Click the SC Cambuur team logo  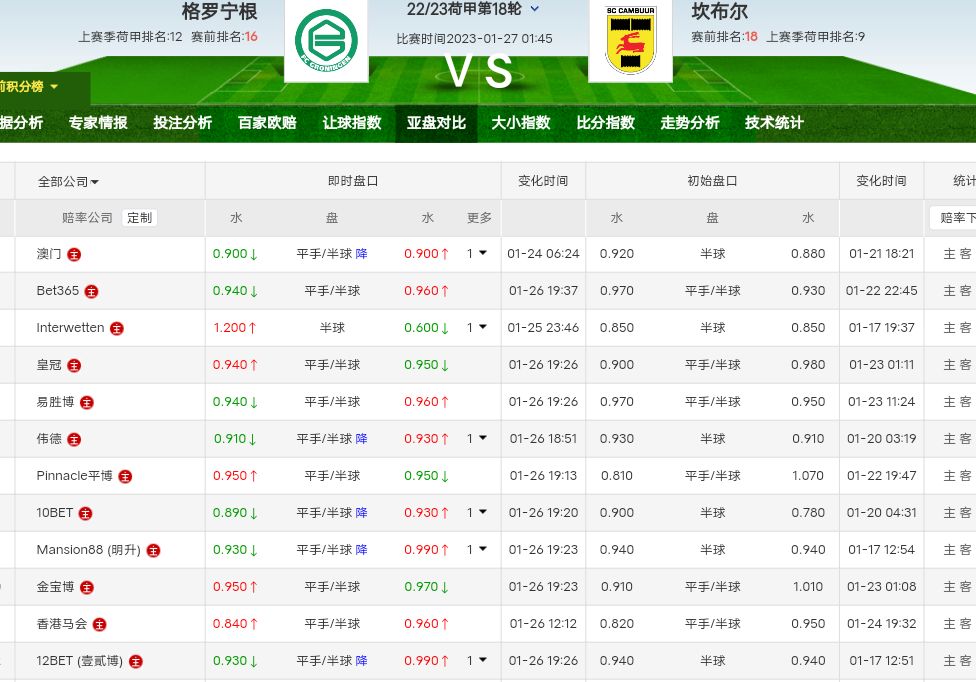(630, 40)
